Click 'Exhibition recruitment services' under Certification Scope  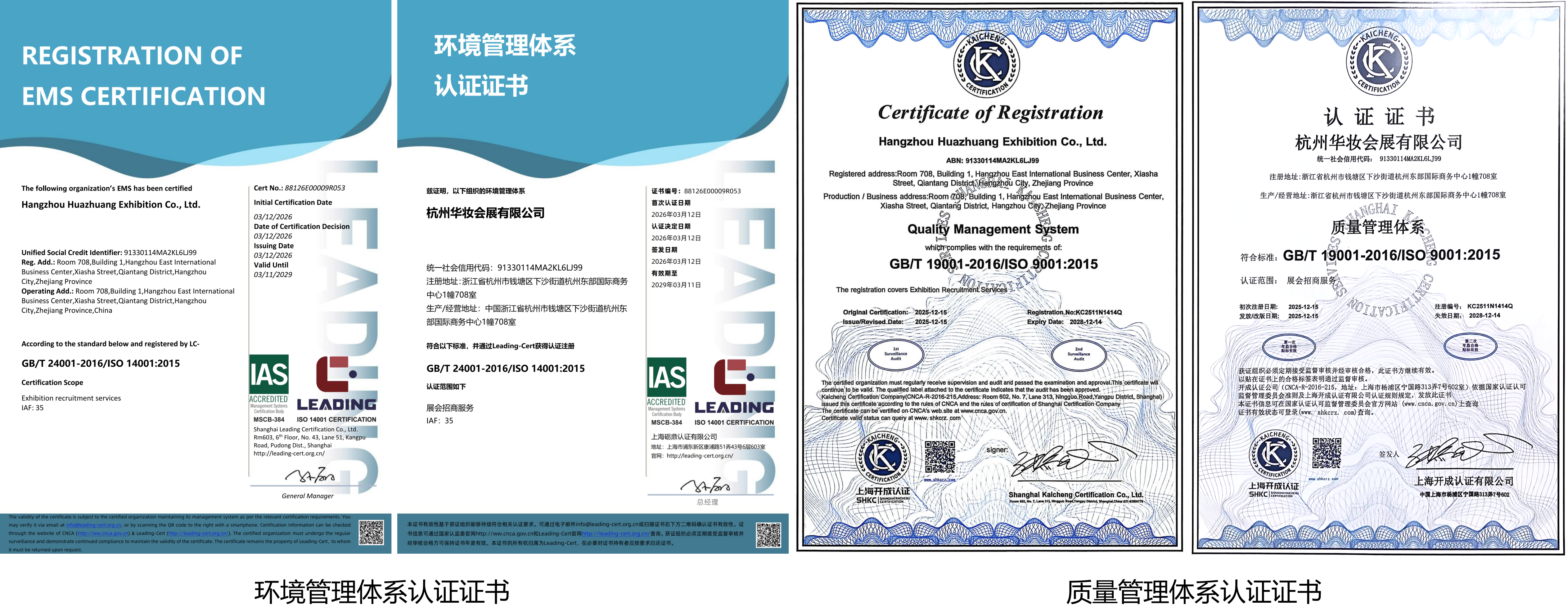click(71, 399)
